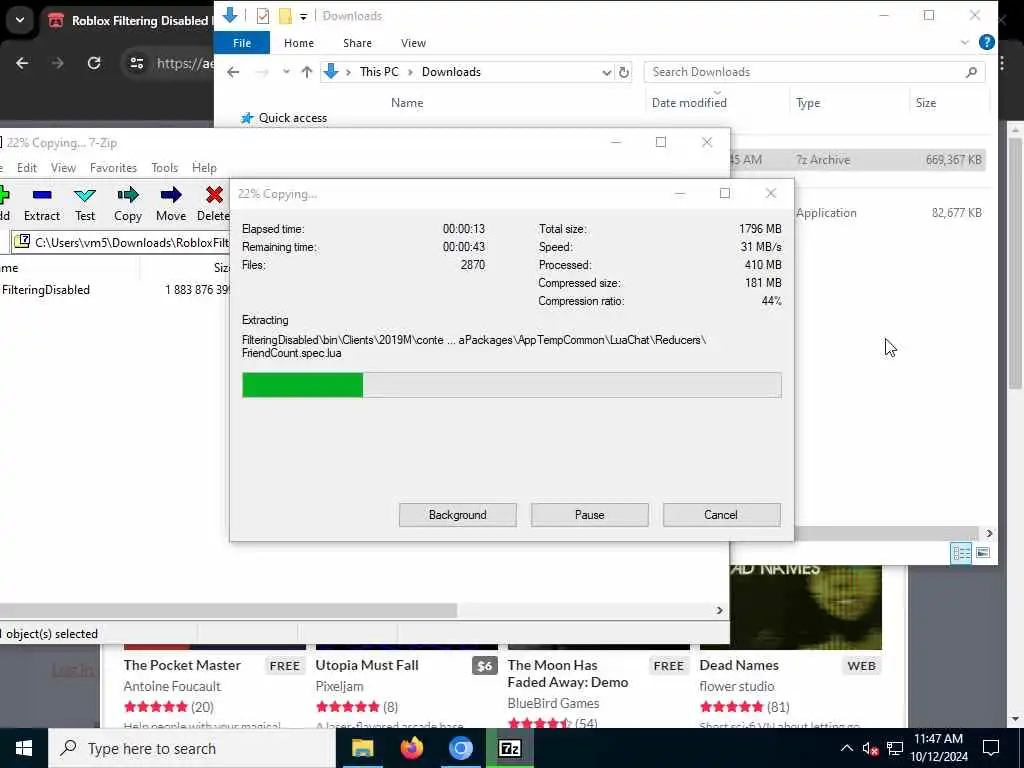Open the Windows Start menu
Image resolution: width=1024 pixels, height=768 pixels.
tap(24, 748)
